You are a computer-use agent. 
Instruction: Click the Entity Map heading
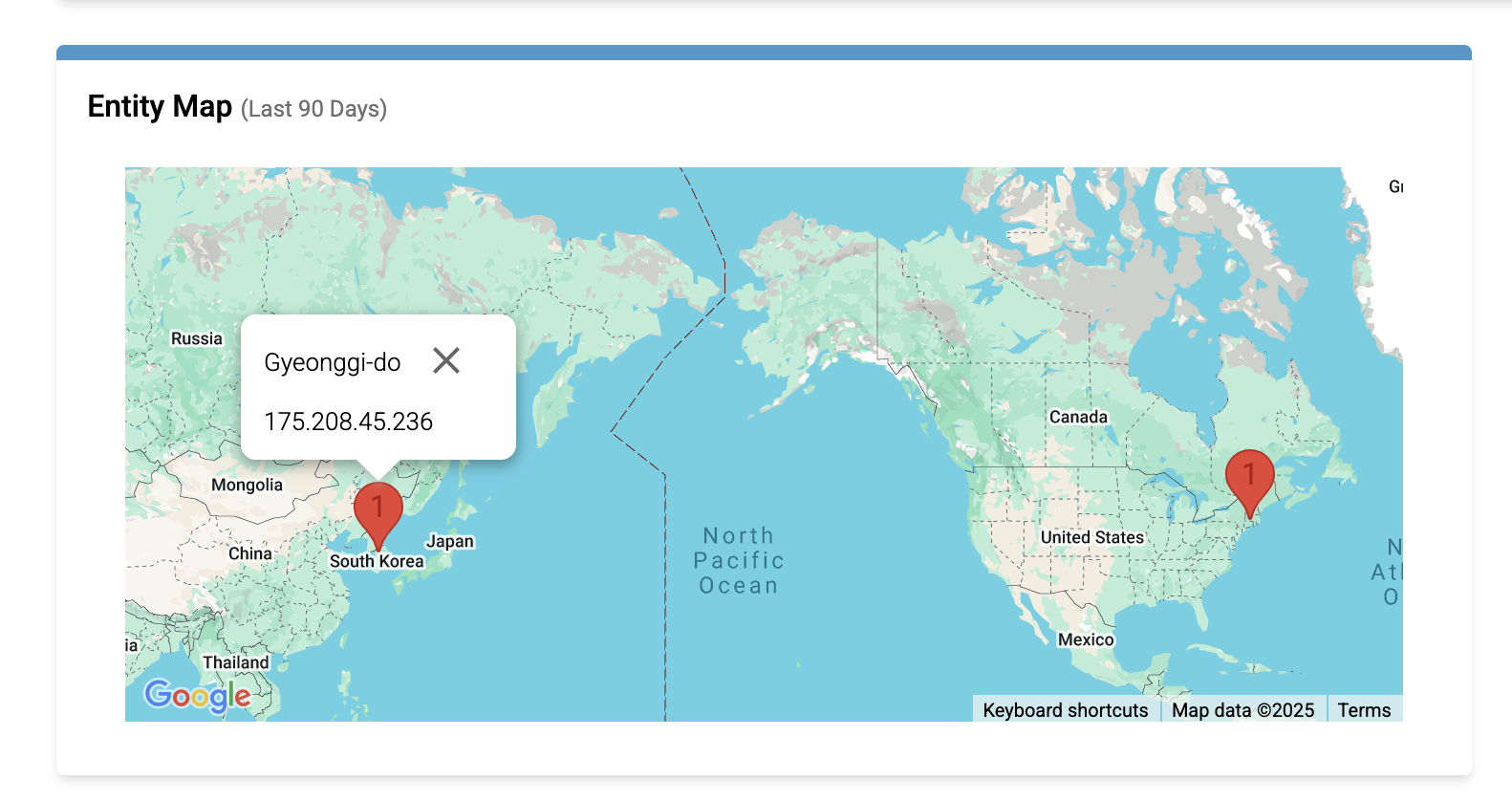(160, 106)
